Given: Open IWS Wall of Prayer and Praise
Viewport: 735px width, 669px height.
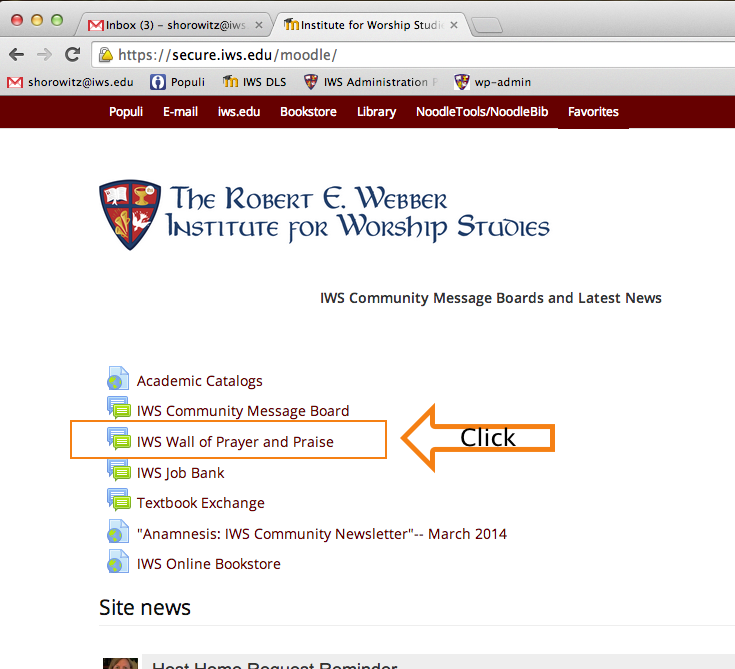Looking at the screenshot, I should click(235, 442).
